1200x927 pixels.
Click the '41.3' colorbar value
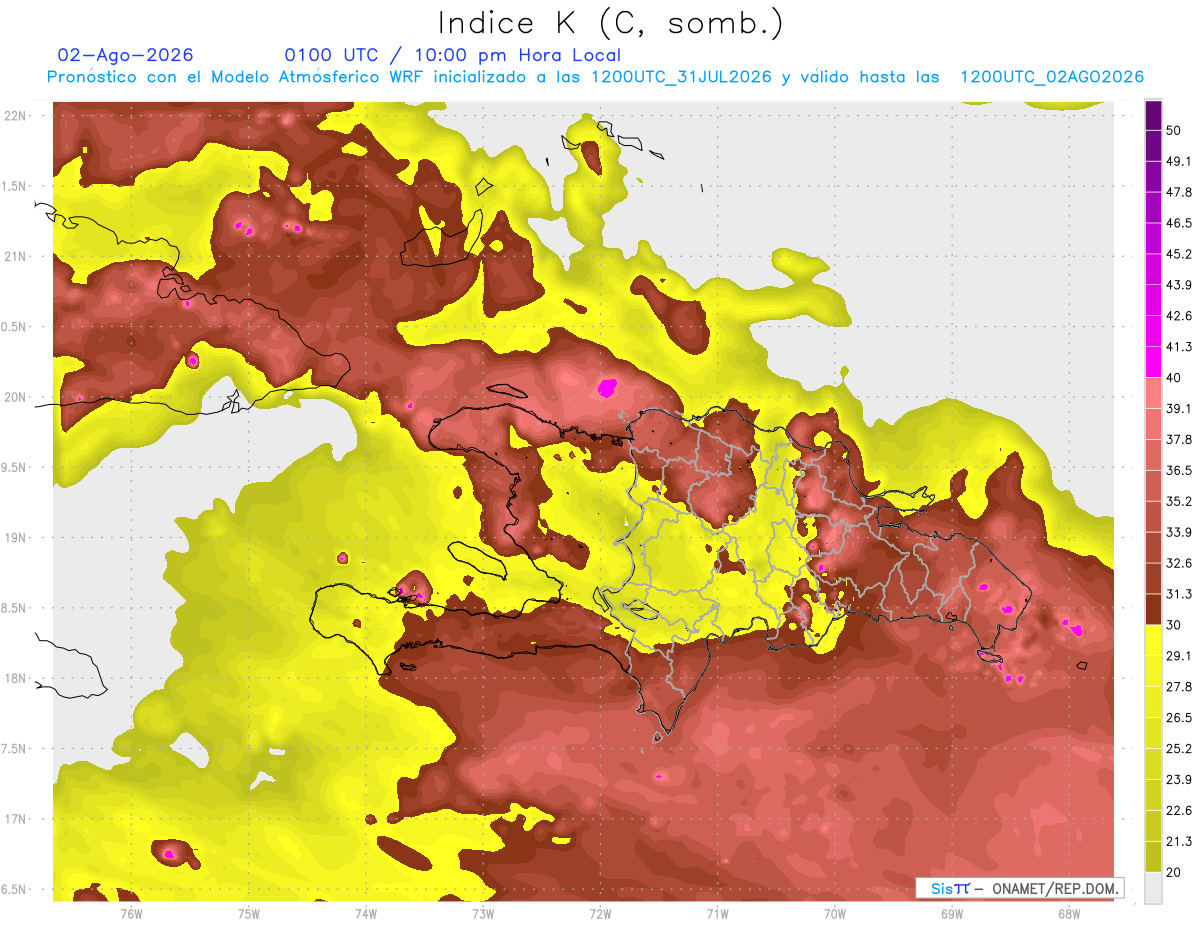(x=1179, y=347)
